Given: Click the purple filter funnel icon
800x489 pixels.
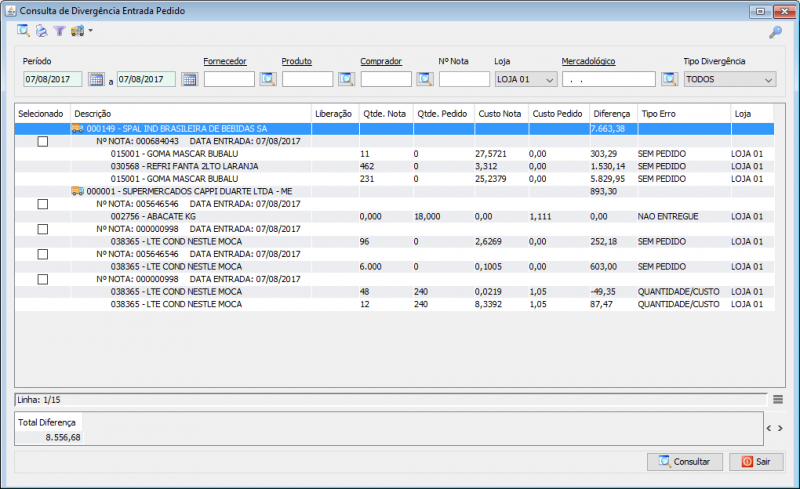Looking at the screenshot, I should 59,31.
